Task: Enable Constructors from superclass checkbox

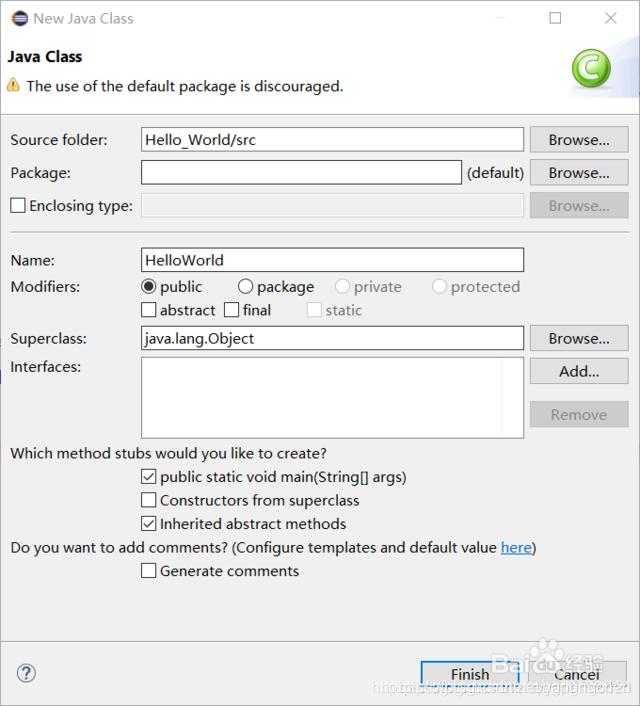Action: pos(149,500)
